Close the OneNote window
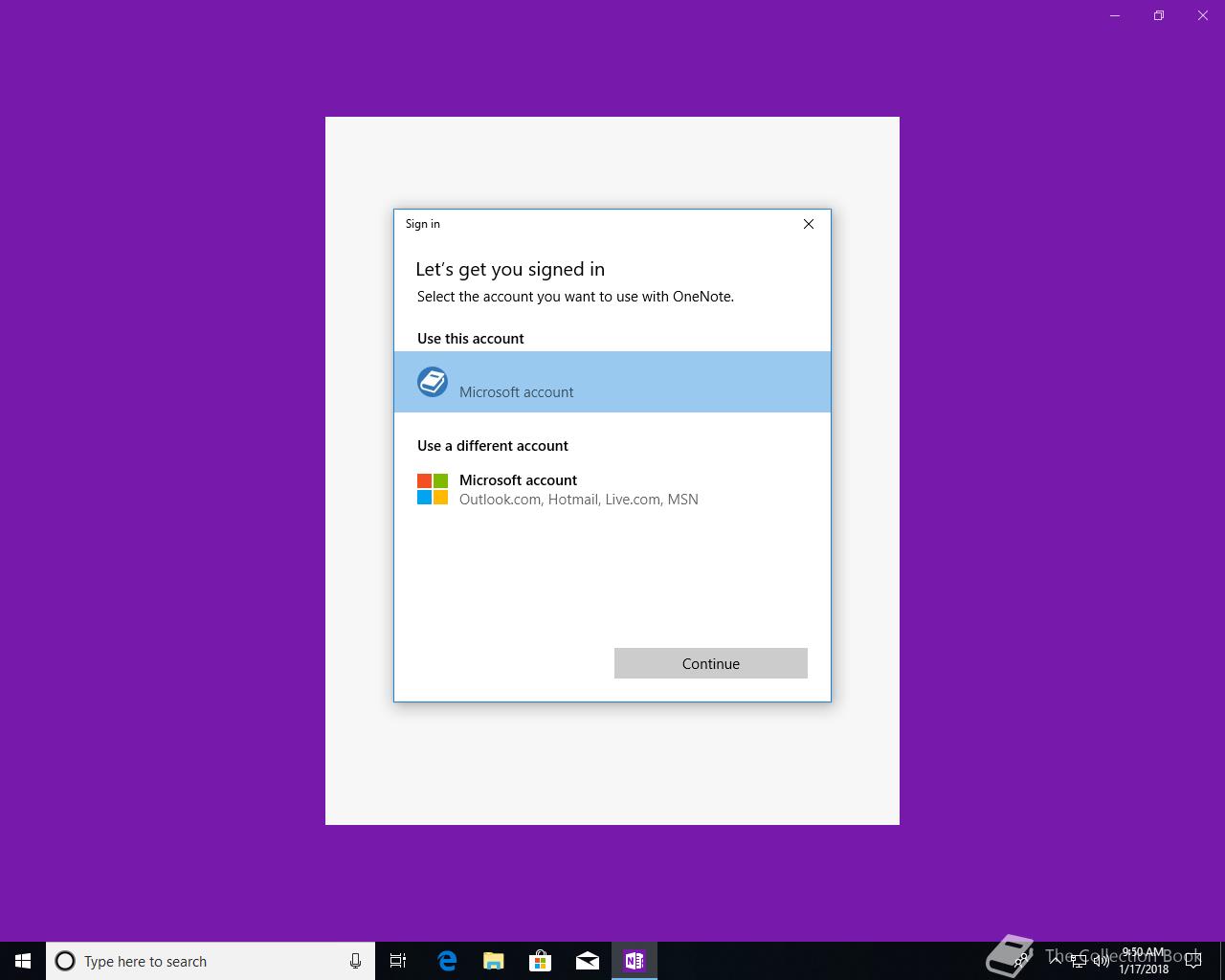 [1203, 15]
